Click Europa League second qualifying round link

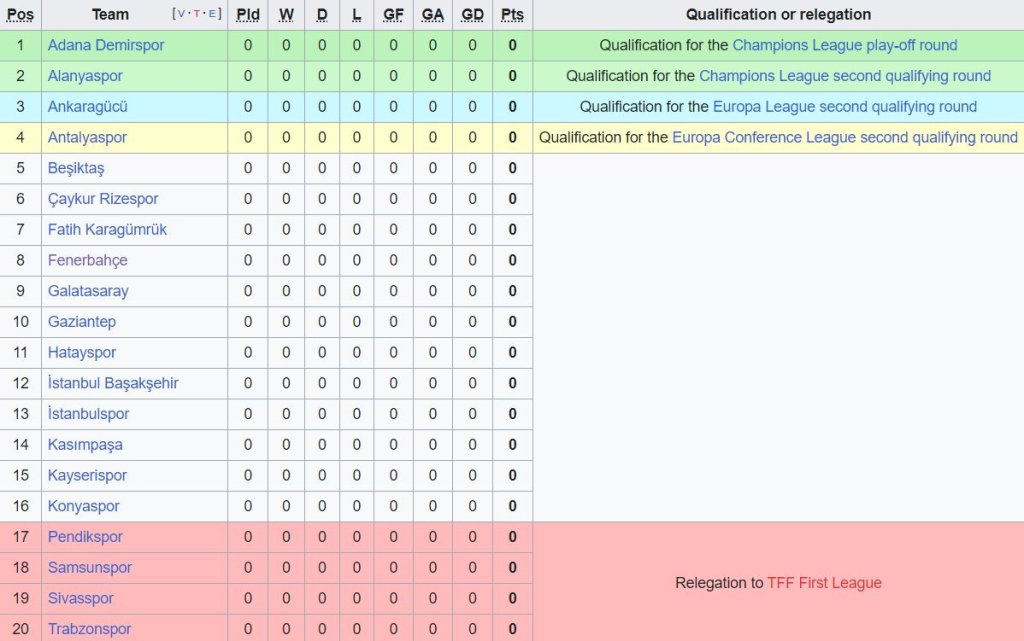coord(844,107)
